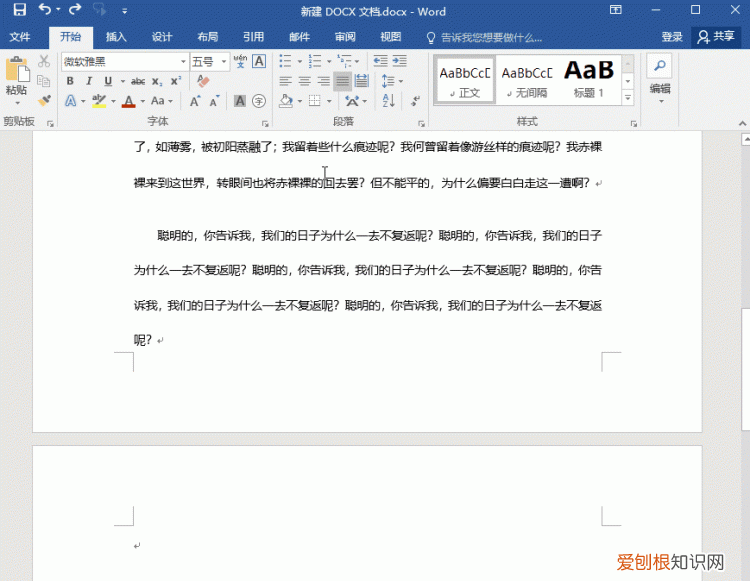750x581 pixels.
Task: Apply strikethrough (abc) formatting
Action: 138,81
